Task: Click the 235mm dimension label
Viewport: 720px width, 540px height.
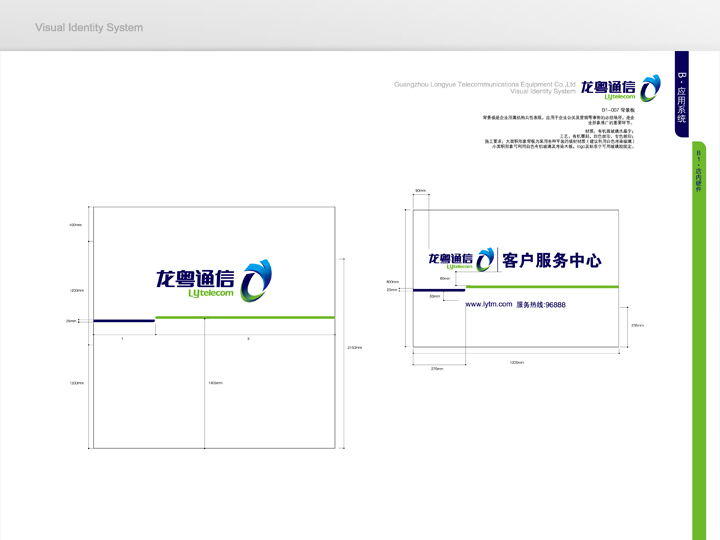Action: tap(637, 325)
